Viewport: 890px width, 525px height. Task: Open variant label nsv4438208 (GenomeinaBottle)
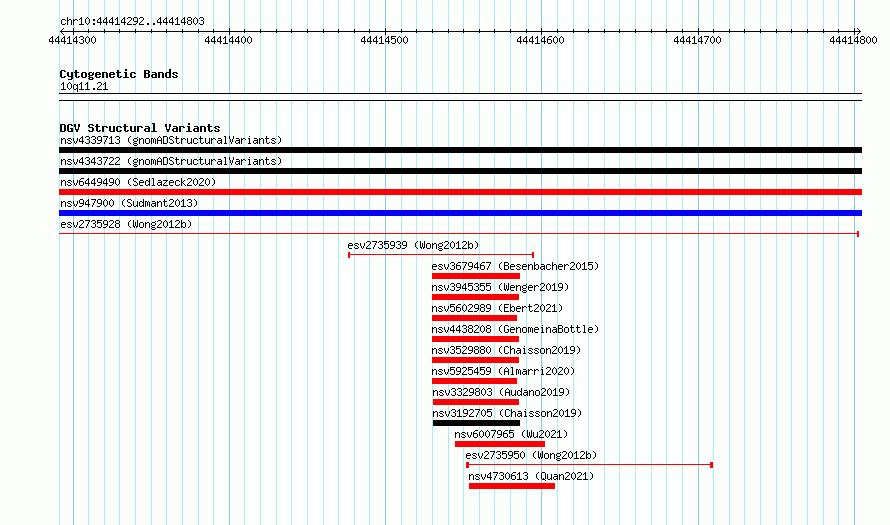515,329
